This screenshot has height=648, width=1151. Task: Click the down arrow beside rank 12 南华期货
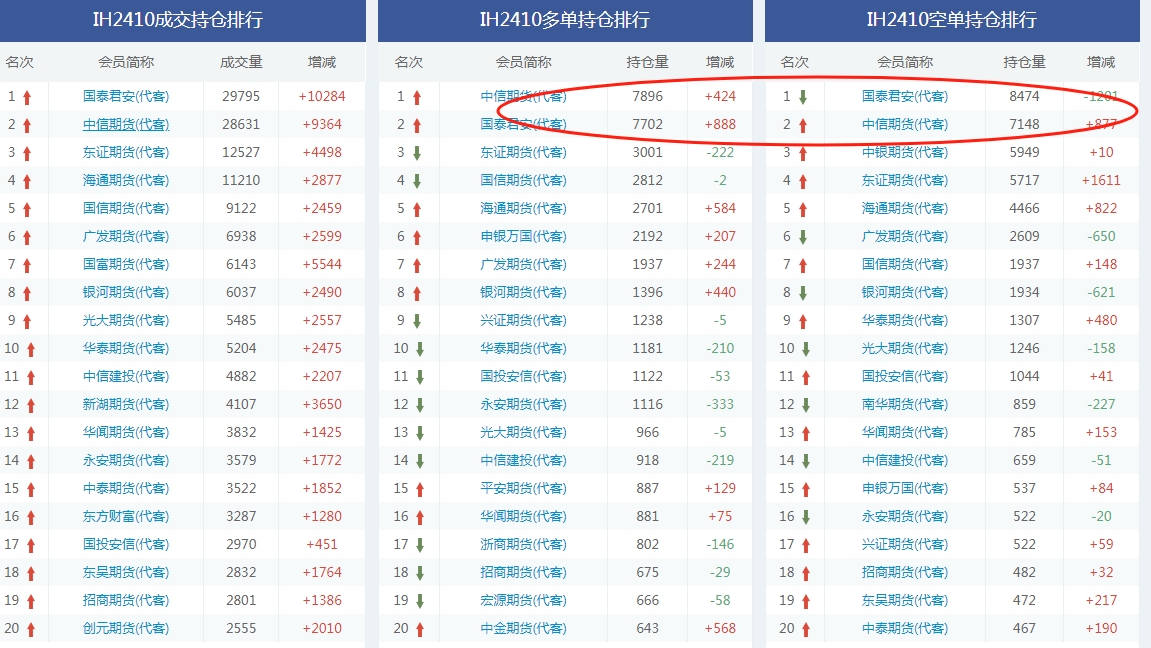806,405
